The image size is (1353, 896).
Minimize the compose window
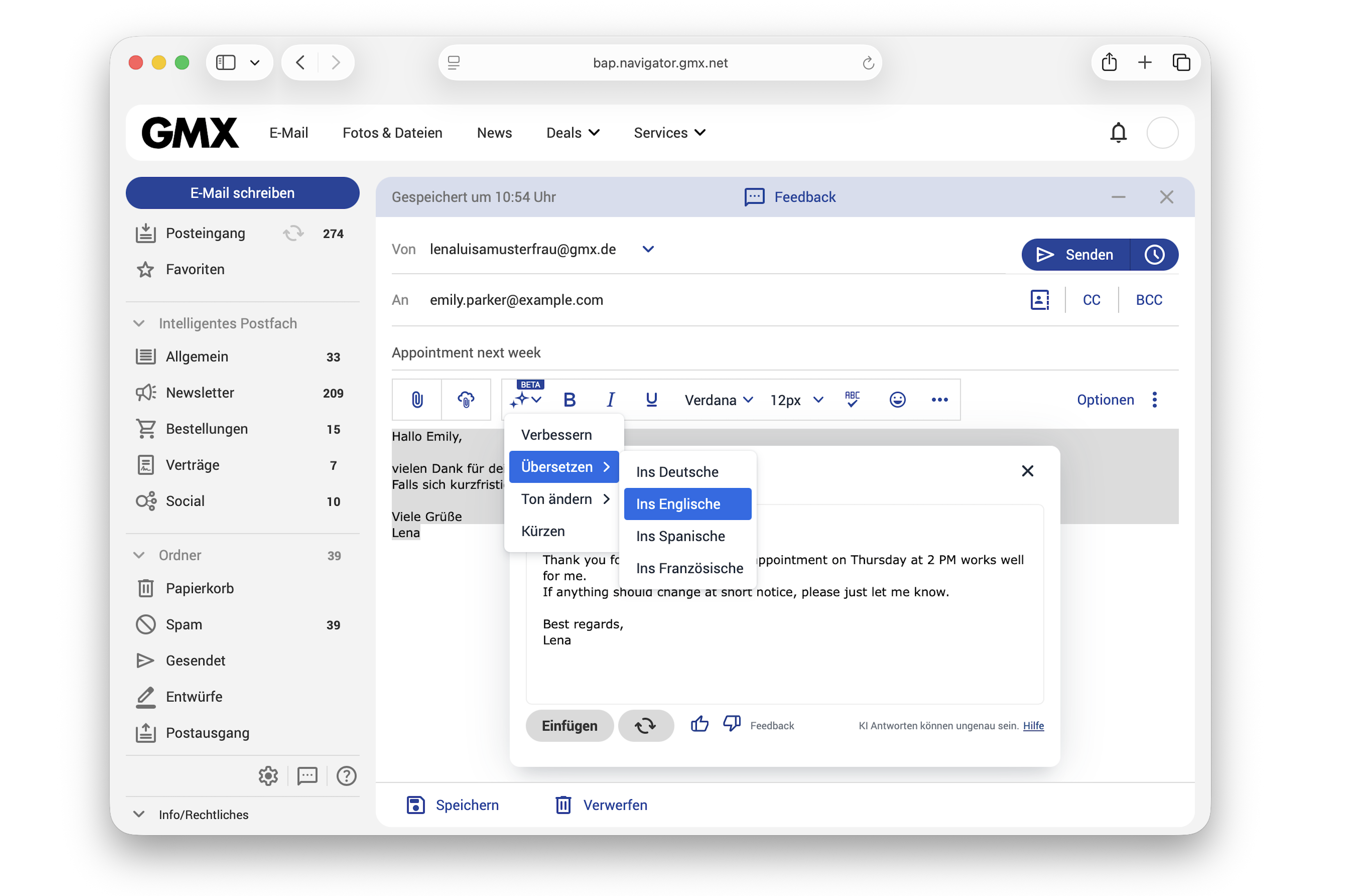click(x=1118, y=197)
